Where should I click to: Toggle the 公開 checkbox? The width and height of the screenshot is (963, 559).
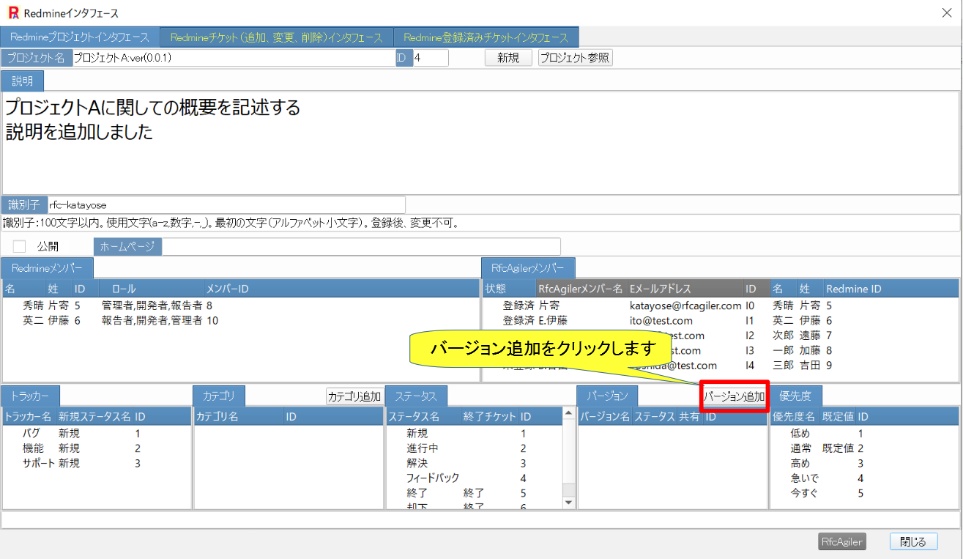point(20,246)
